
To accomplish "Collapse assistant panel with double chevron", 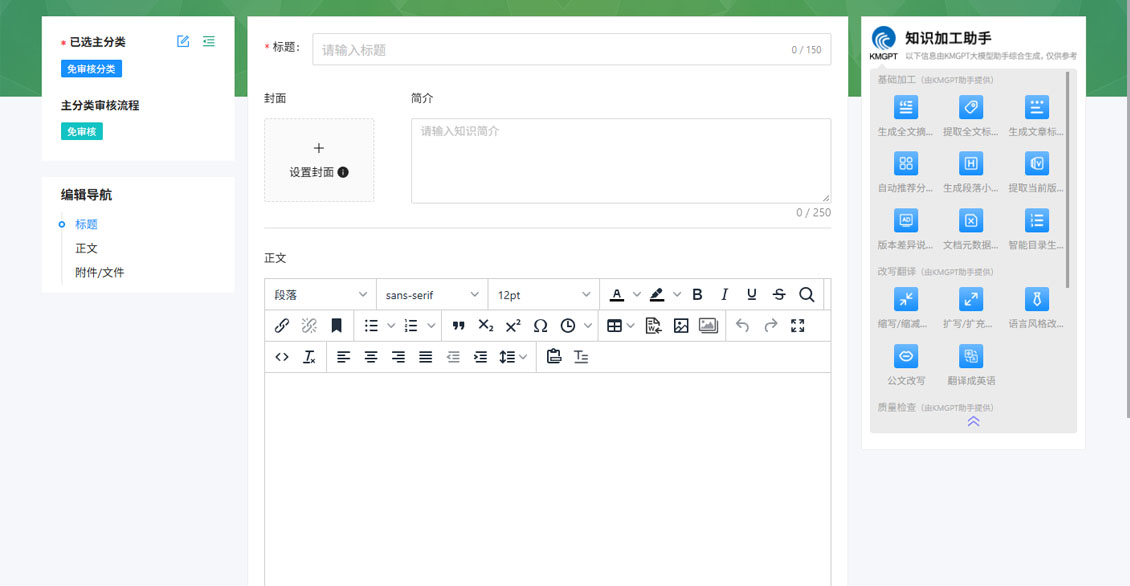I will [973, 421].
